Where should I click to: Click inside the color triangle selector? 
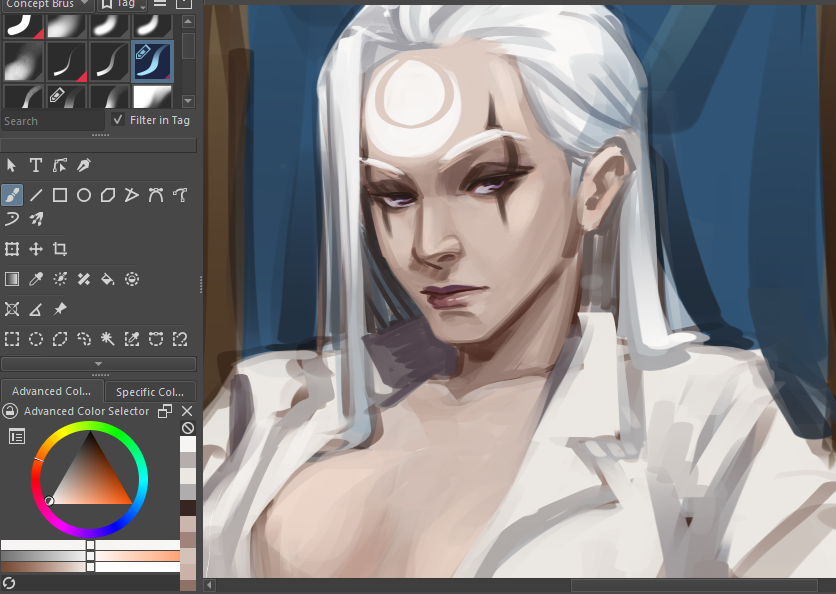pos(91,480)
